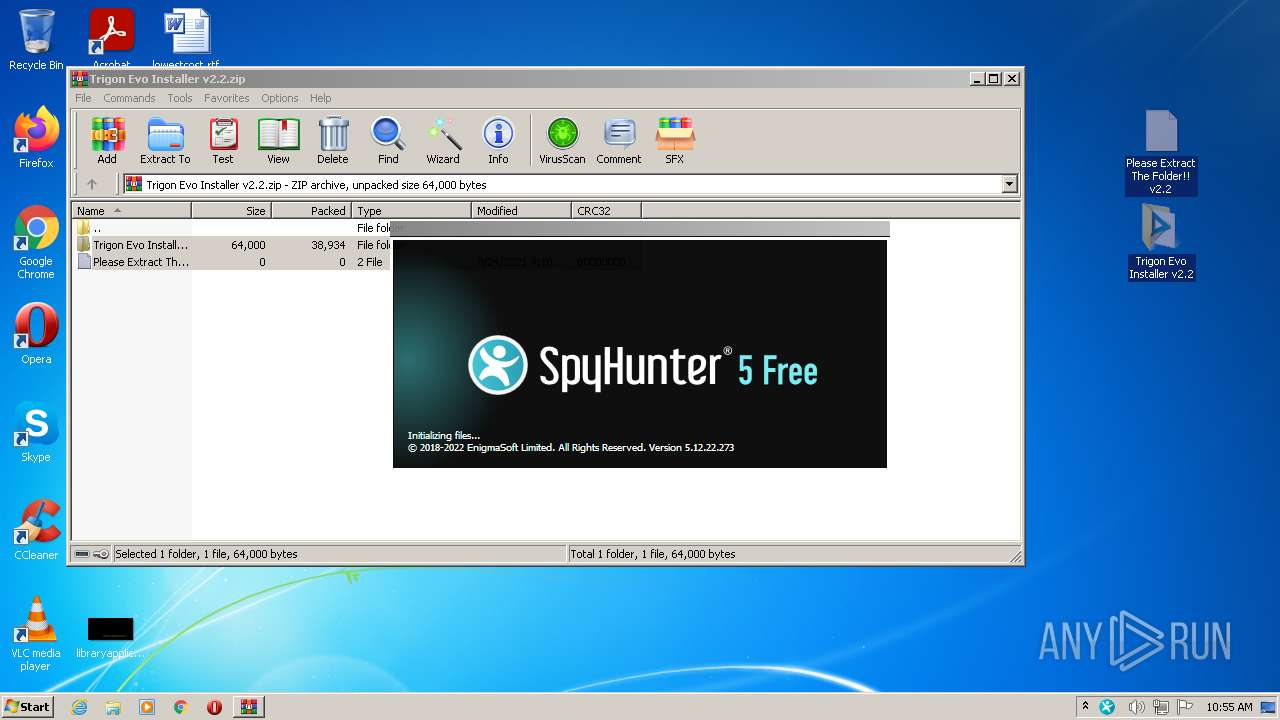Image resolution: width=1280 pixels, height=720 pixels.
Task: Sort by the Size column header
Action: click(231, 211)
